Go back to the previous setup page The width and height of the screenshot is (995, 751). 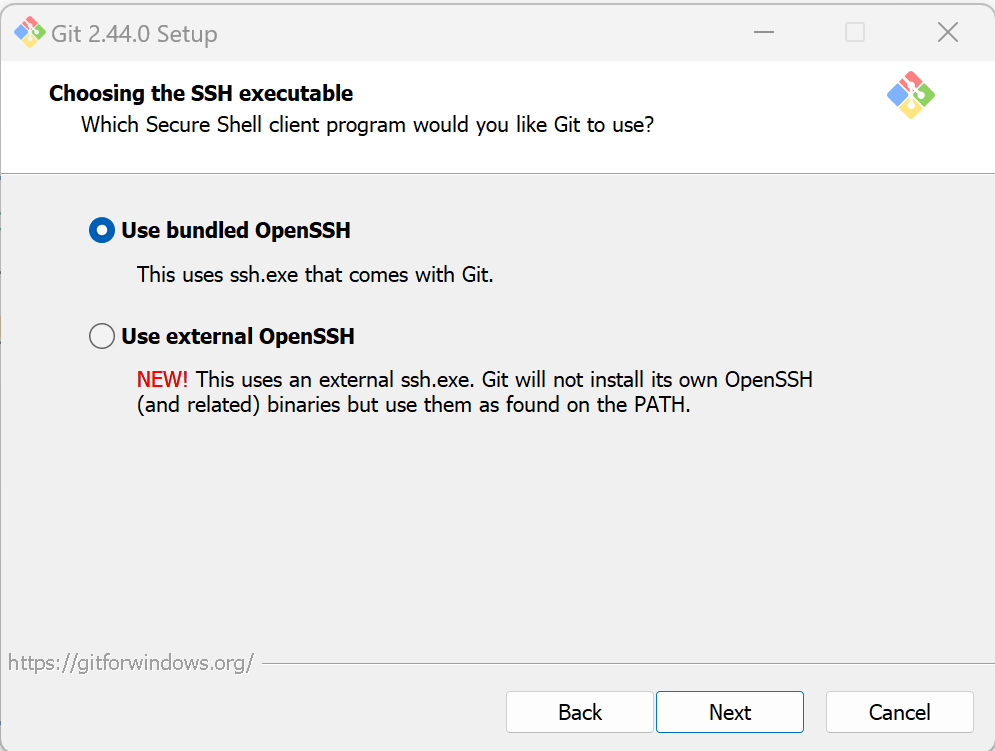click(x=580, y=712)
